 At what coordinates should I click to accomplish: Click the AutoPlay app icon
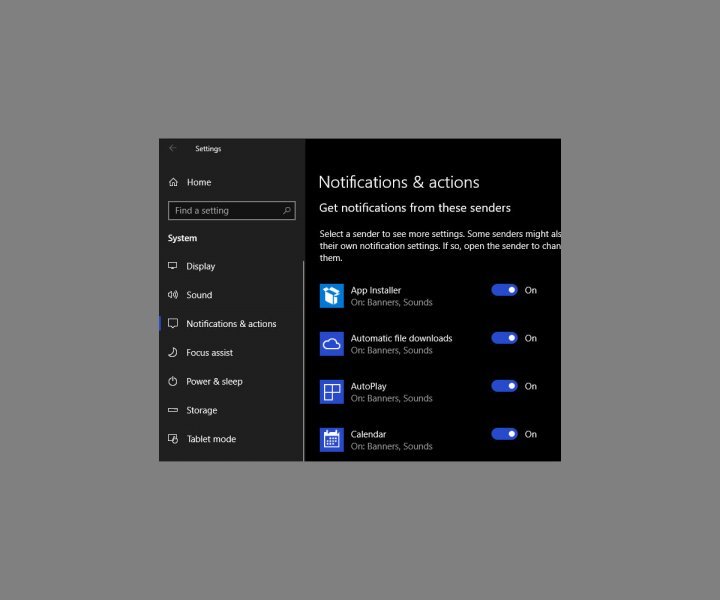pos(332,392)
